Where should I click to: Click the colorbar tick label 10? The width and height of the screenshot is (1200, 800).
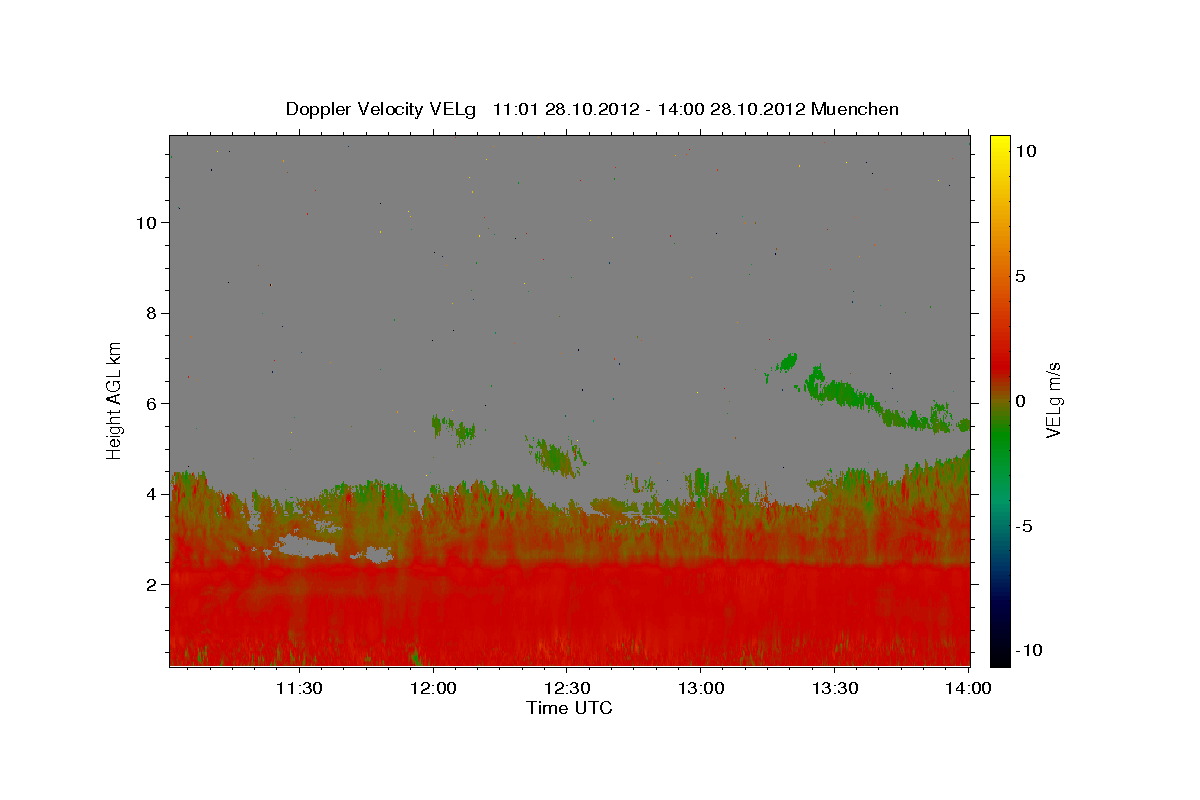pyautogui.click(x=1025, y=151)
